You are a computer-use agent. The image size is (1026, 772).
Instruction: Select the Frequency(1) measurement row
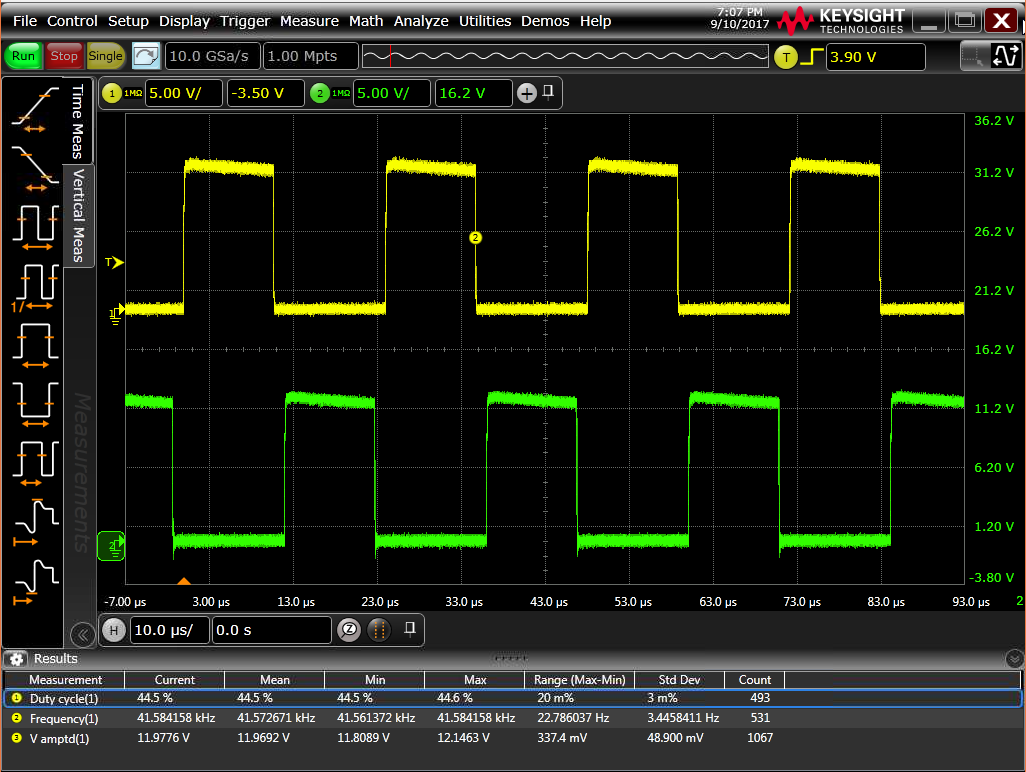click(512, 718)
